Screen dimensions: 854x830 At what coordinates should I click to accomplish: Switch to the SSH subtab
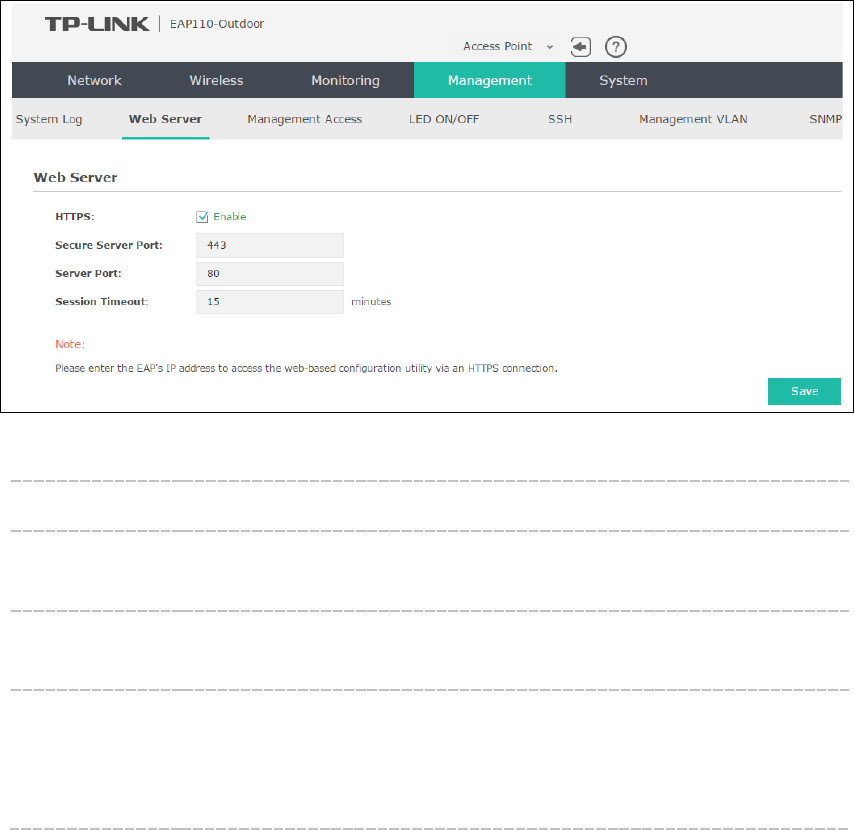(x=560, y=119)
